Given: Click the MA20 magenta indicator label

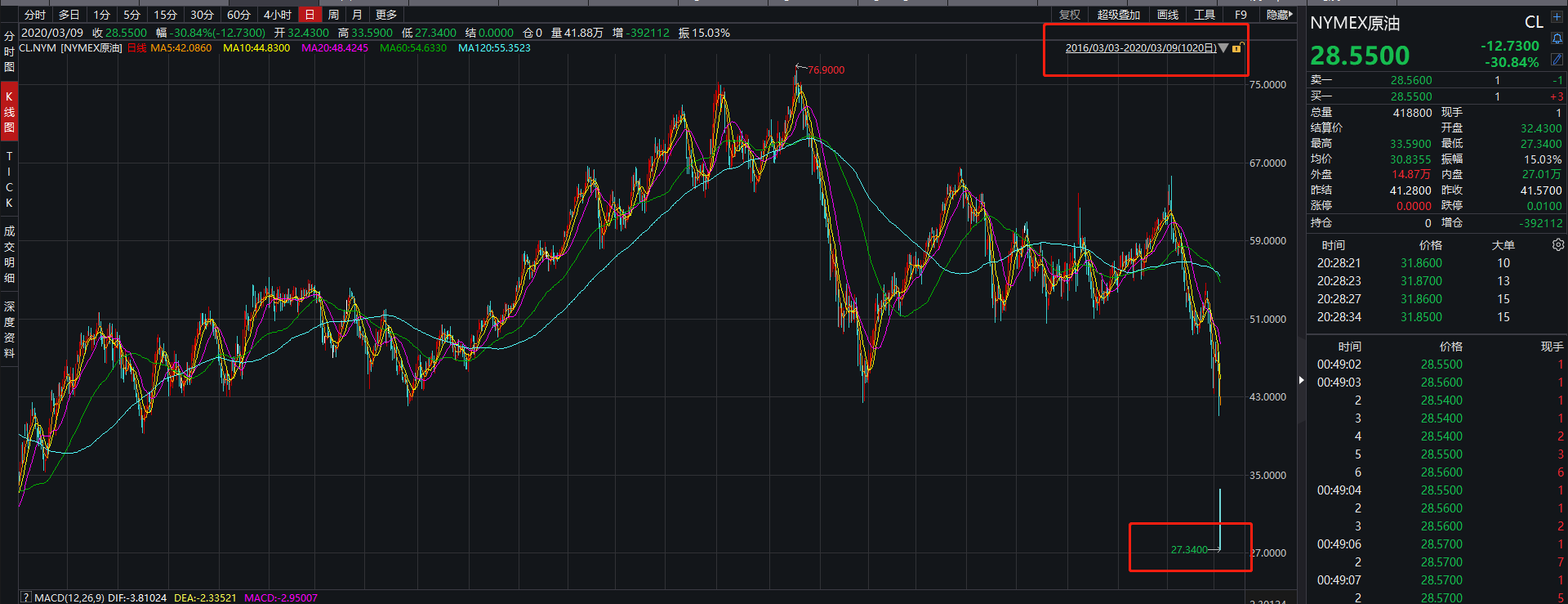Looking at the screenshot, I should [335, 48].
